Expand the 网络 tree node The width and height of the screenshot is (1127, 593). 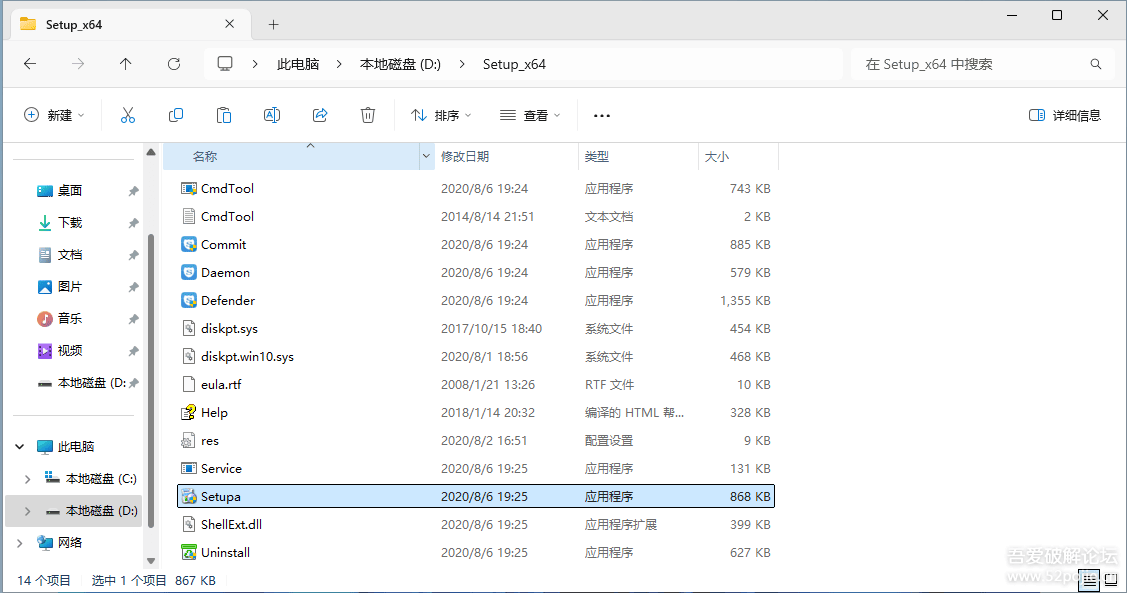20,543
